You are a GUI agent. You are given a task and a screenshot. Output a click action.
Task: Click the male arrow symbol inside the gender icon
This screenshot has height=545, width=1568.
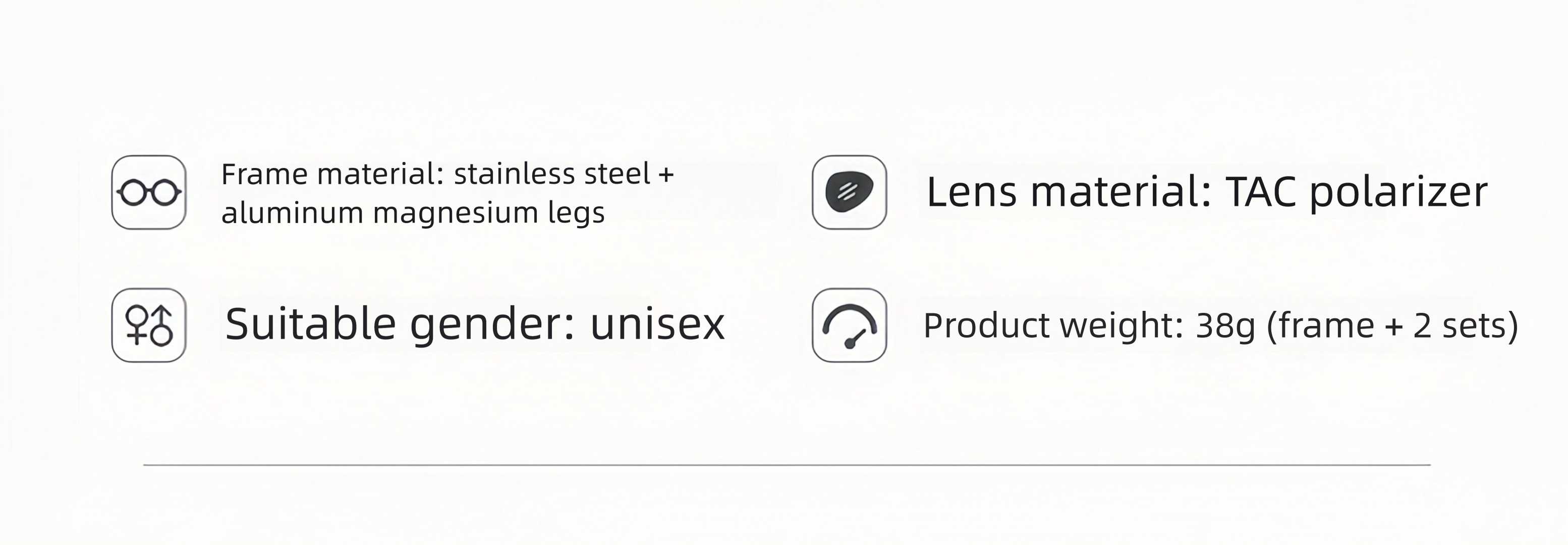[162, 326]
